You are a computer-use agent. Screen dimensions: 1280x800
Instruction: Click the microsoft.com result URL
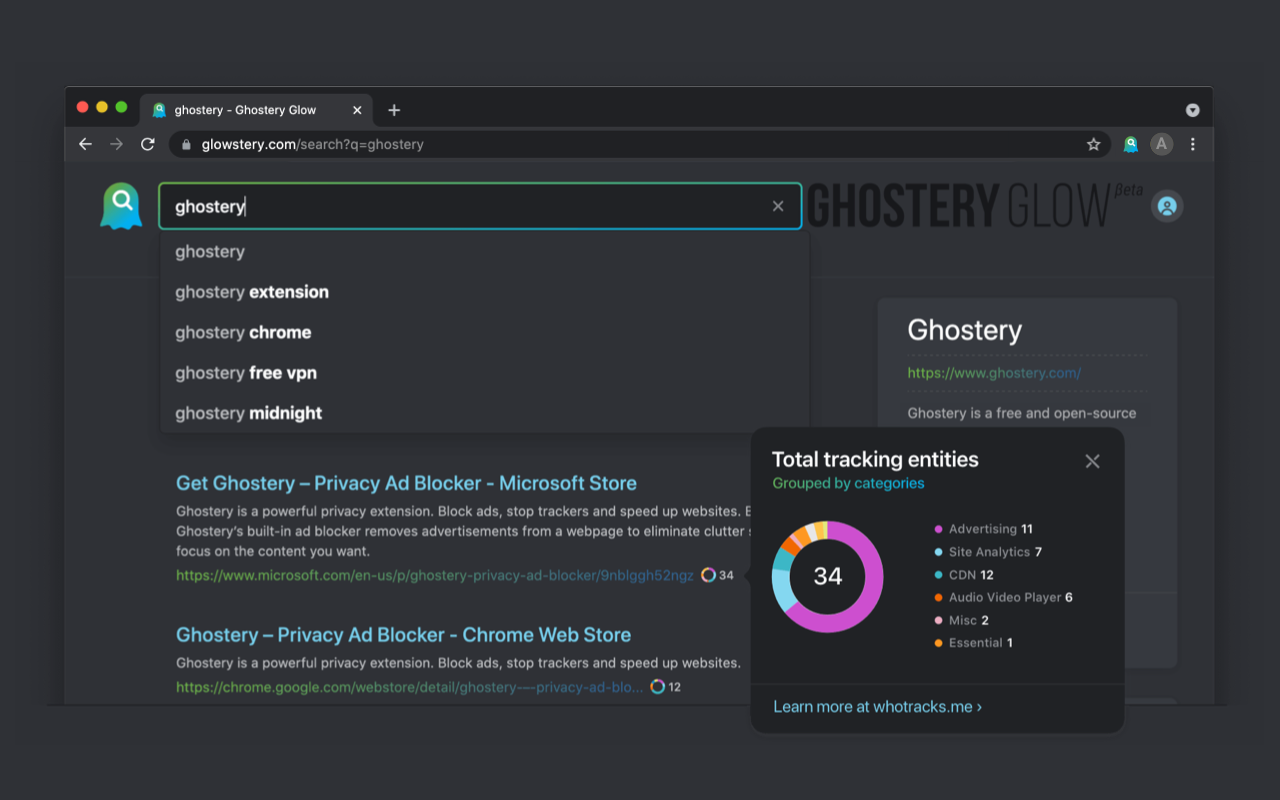[435, 575]
